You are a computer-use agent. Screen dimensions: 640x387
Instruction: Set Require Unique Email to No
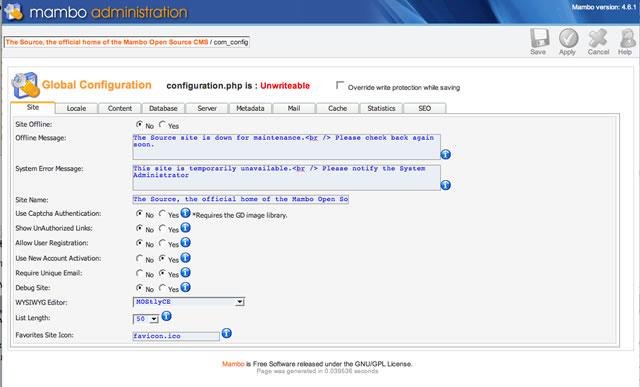coord(140,273)
